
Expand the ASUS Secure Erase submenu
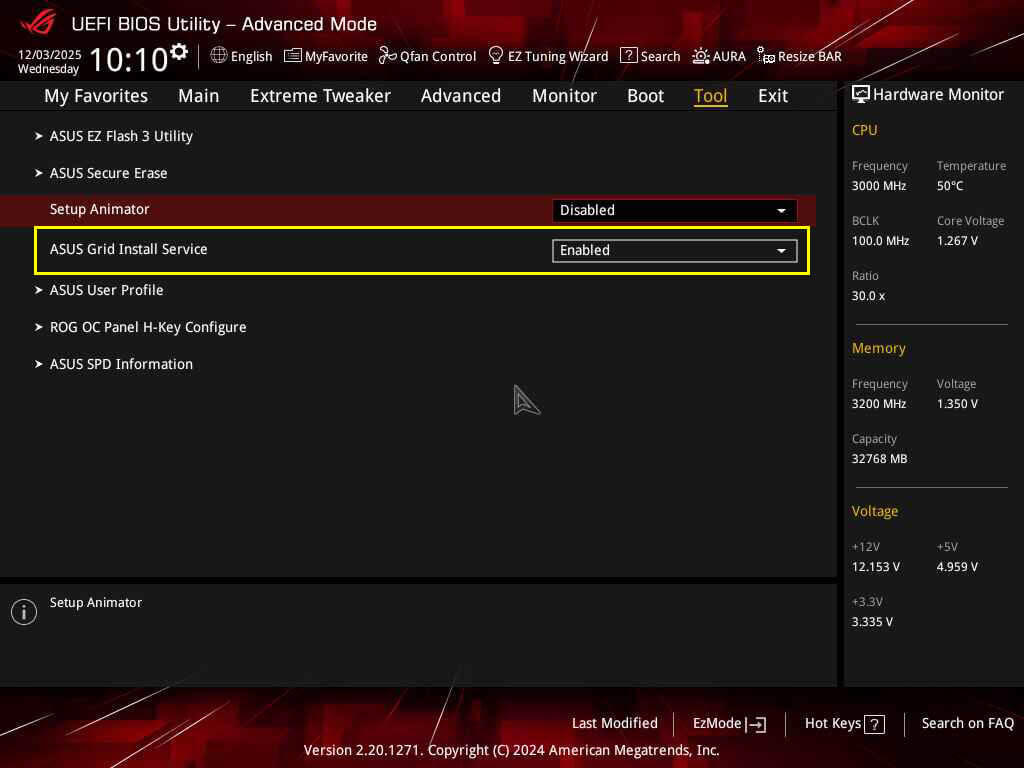coord(108,173)
